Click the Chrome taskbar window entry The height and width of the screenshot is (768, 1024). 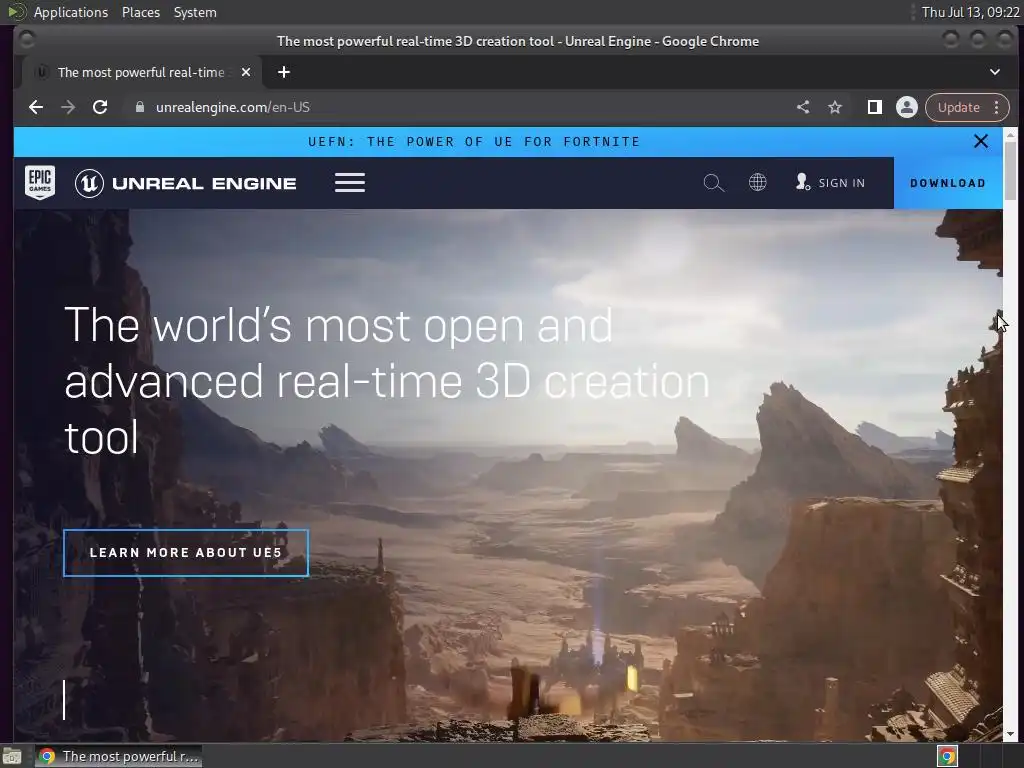(x=119, y=756)
